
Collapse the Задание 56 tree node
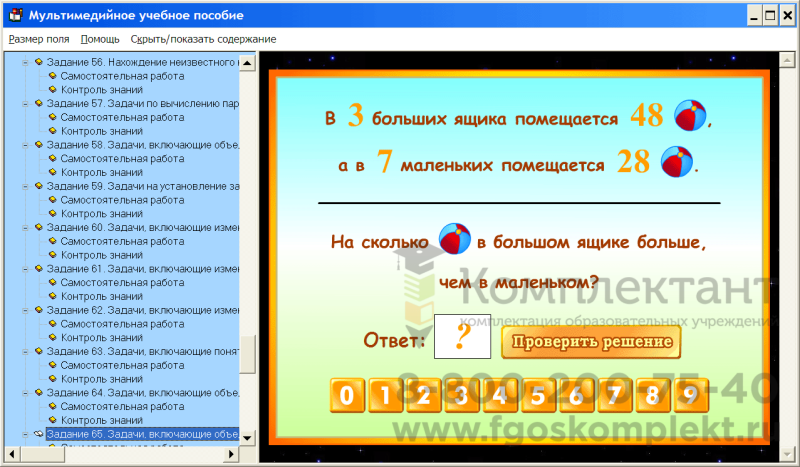[x=25, y=62]
